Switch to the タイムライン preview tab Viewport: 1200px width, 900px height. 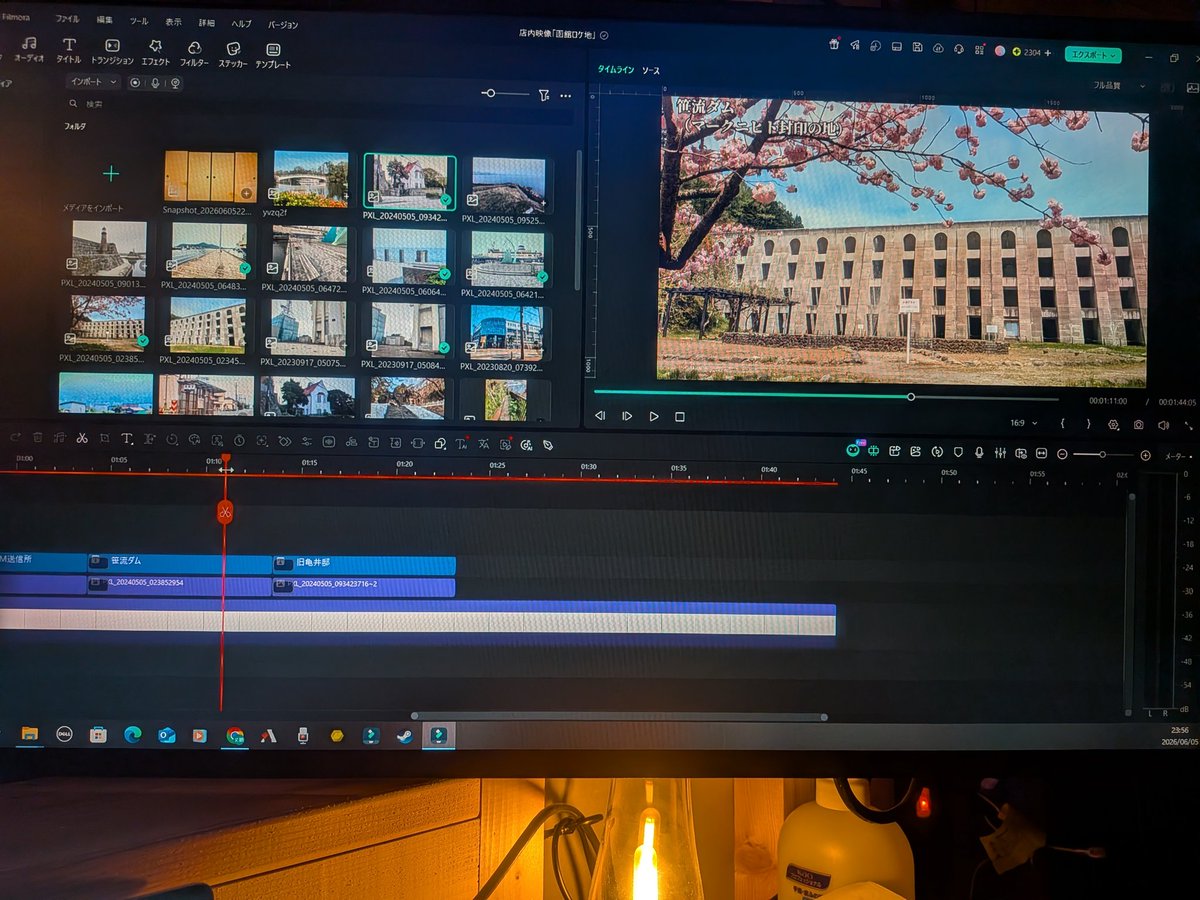pos(615,70)
